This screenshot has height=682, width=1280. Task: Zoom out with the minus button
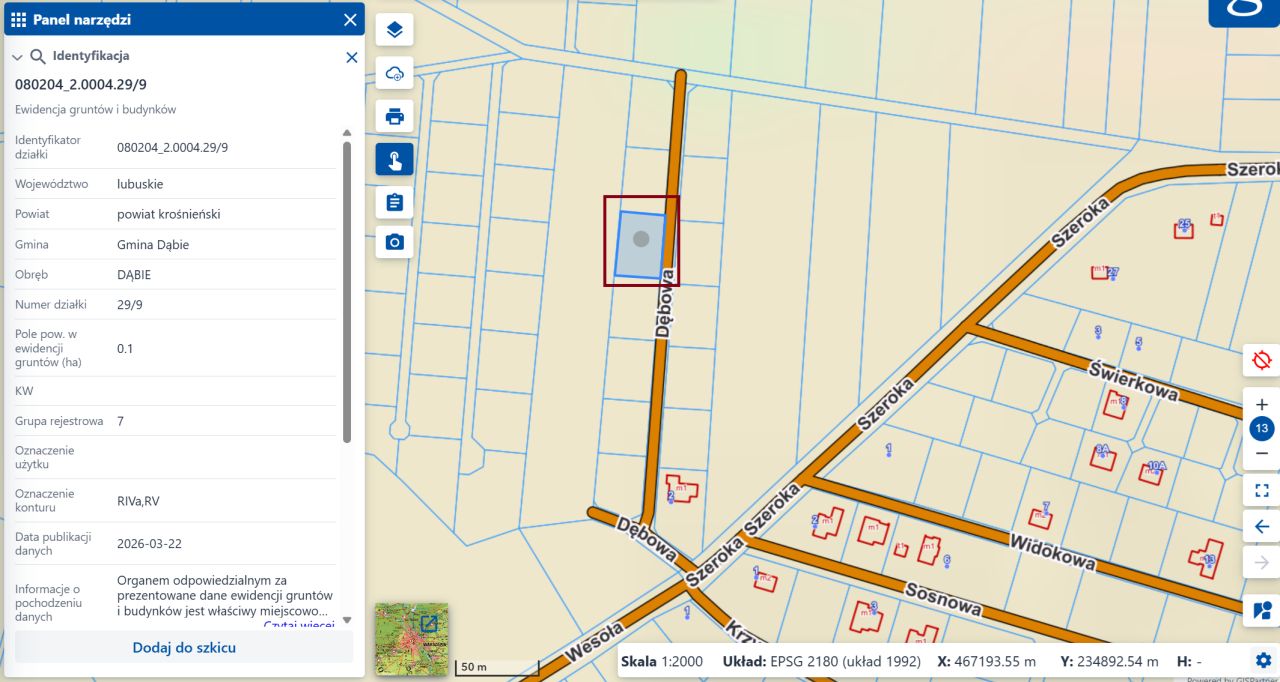(1262, 454)
